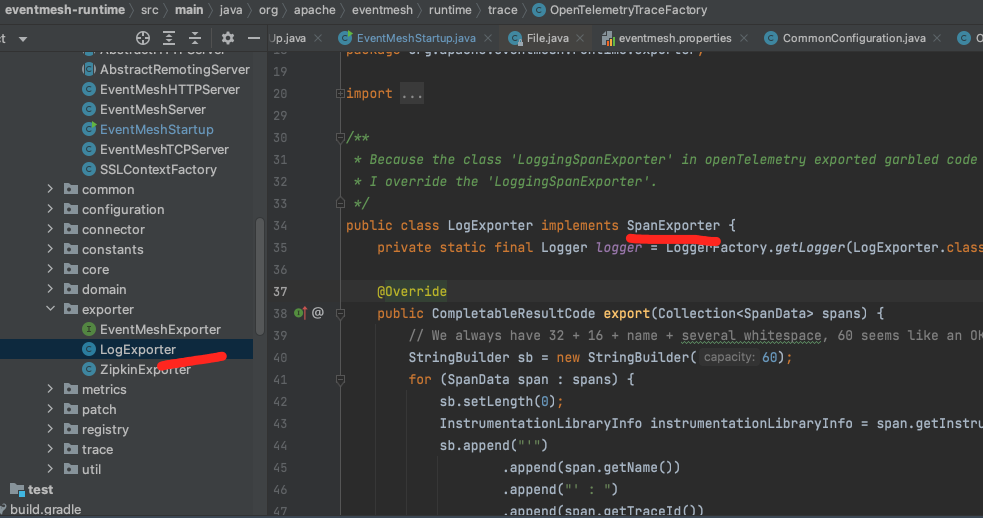The width and height of the screenshot is (983, 518).
Task: Click SpanExporter in the class declaration
Action: pos(673,225)
